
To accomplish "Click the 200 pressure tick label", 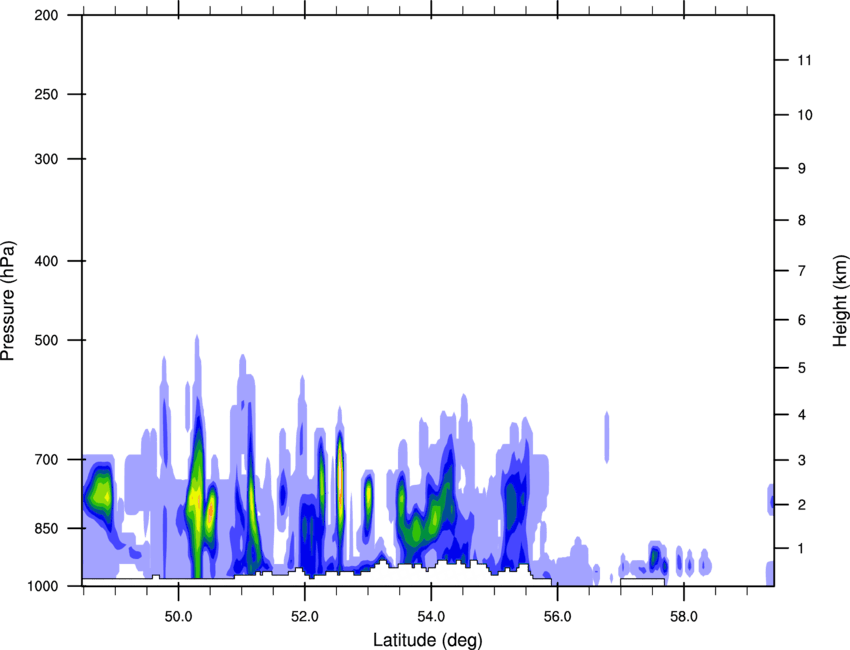I will point(47,15).
